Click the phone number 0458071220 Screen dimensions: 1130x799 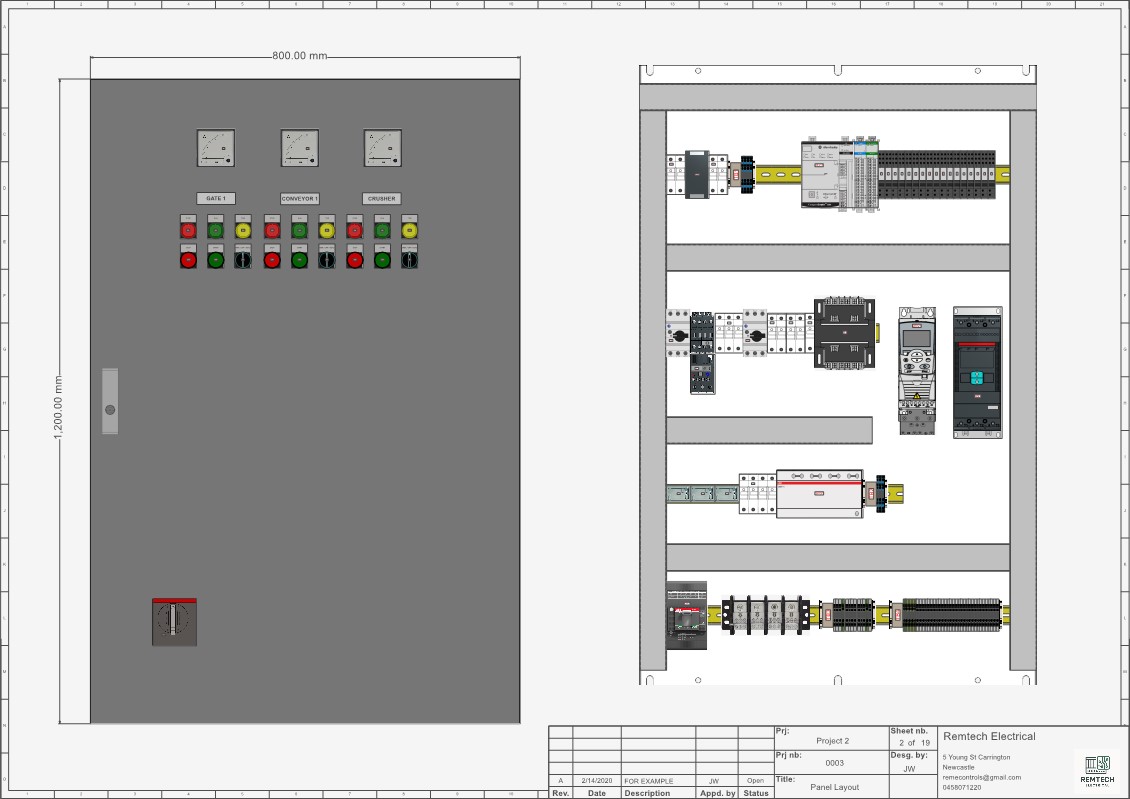(x=961, y=787)
